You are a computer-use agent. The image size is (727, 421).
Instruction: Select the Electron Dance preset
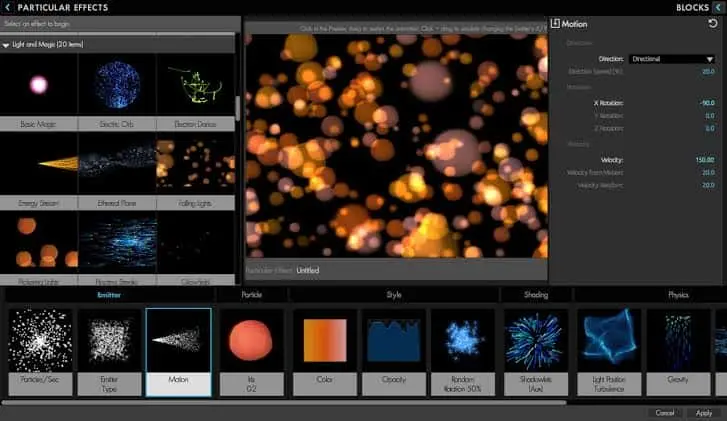(x=195, y=91)
